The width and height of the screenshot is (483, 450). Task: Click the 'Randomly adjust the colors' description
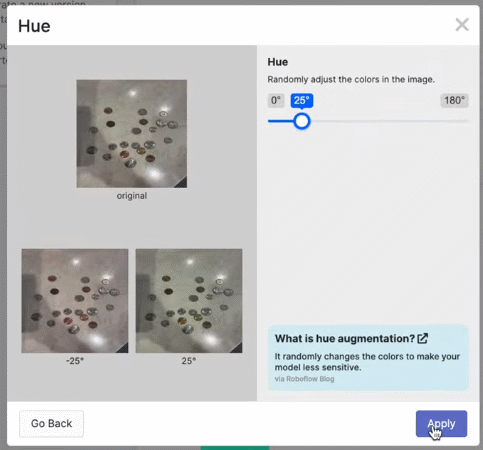coord(351,80)
